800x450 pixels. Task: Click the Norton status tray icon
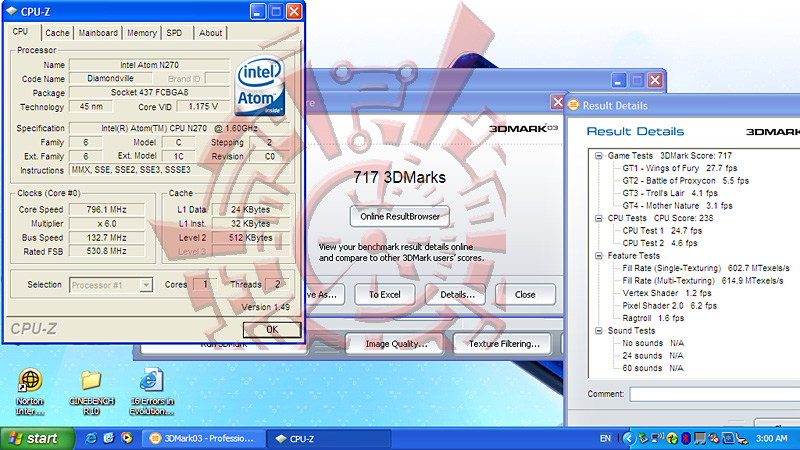point(672,439)
